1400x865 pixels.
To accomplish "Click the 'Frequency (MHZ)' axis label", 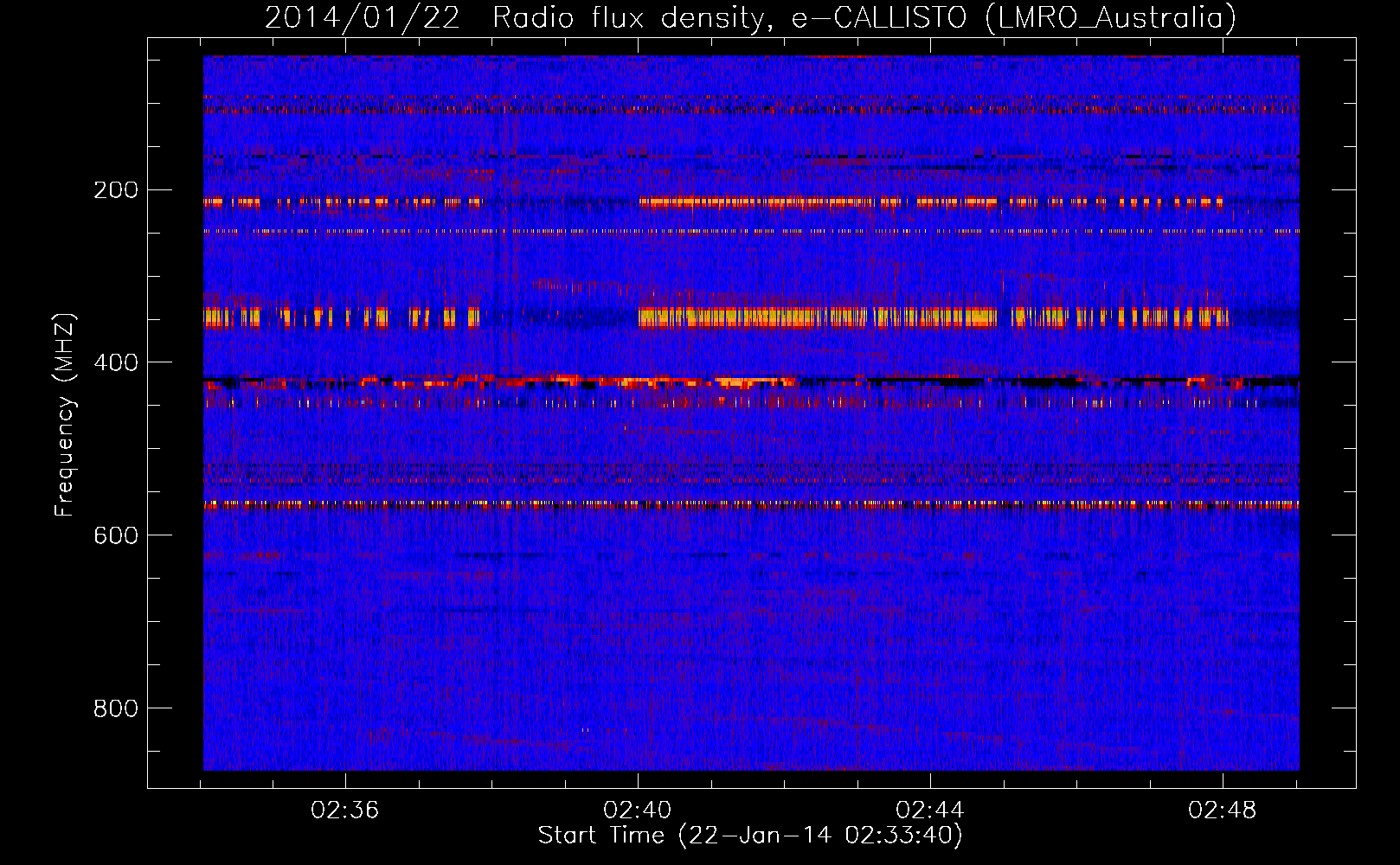I will click(x=65, y=415).
